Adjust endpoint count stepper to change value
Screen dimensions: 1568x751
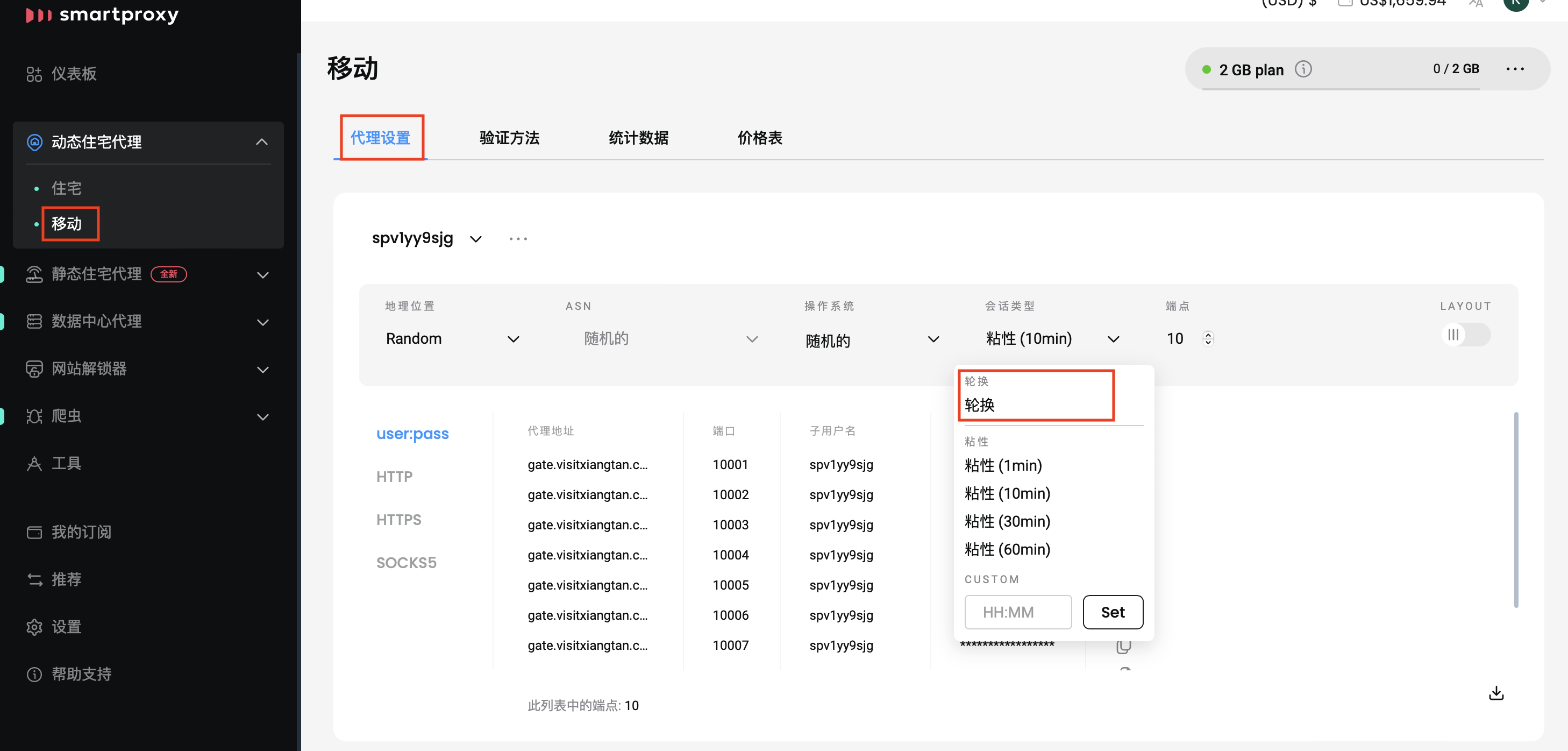[1208, 337]
